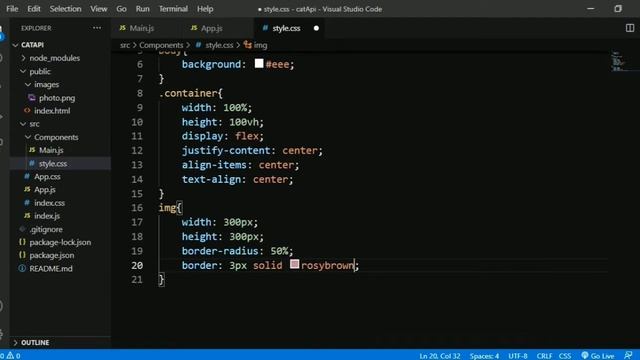
Task: Click the warnings count in status bar
Action: [x=14, y=356]
